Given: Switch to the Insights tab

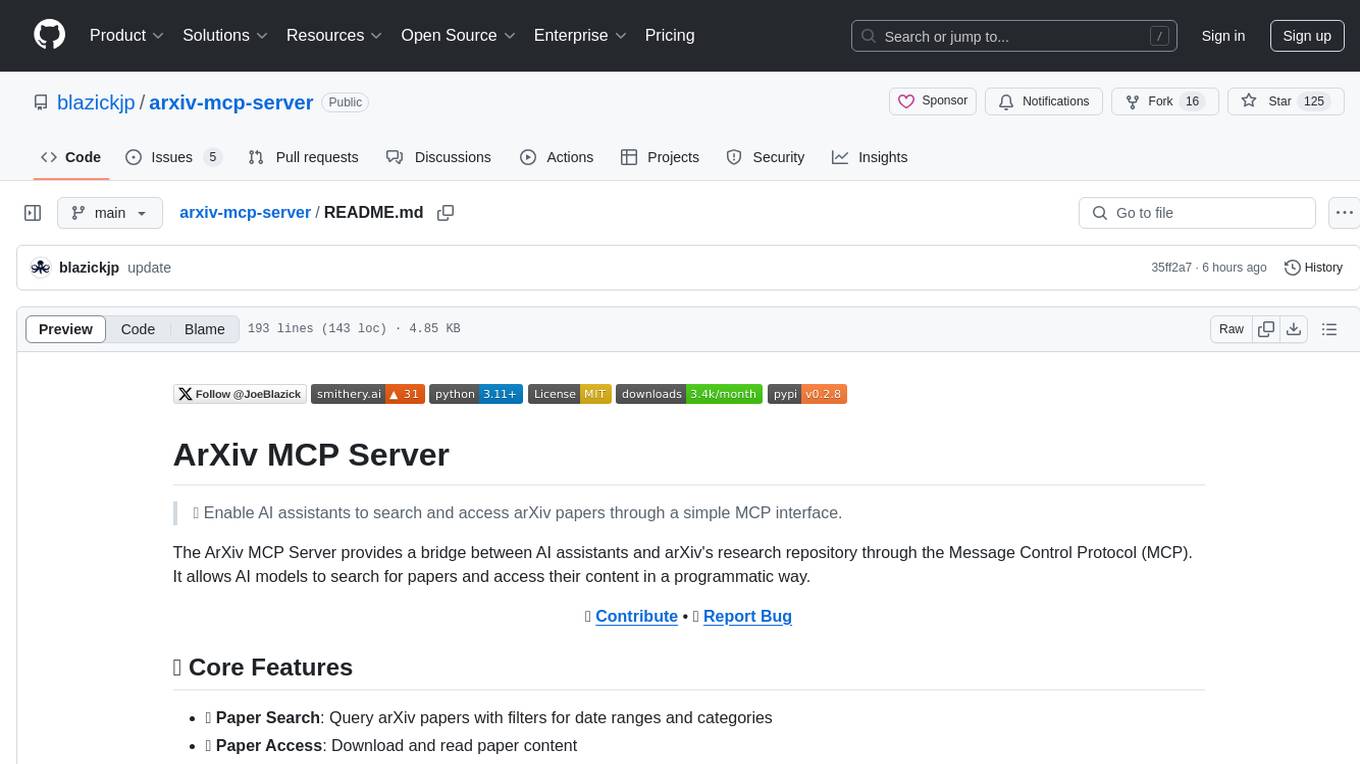Looking at the screenshot, I should 870,157.
